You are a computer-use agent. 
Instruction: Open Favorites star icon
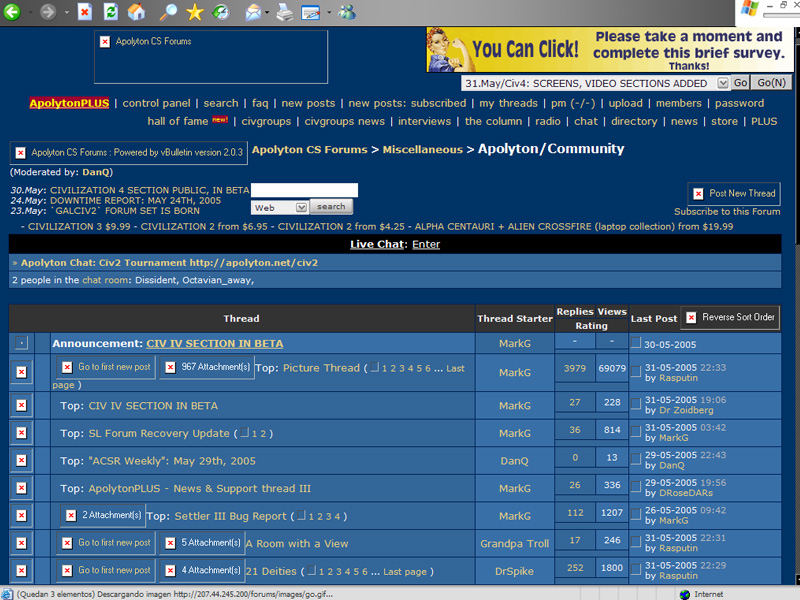[x=194, y=12]
